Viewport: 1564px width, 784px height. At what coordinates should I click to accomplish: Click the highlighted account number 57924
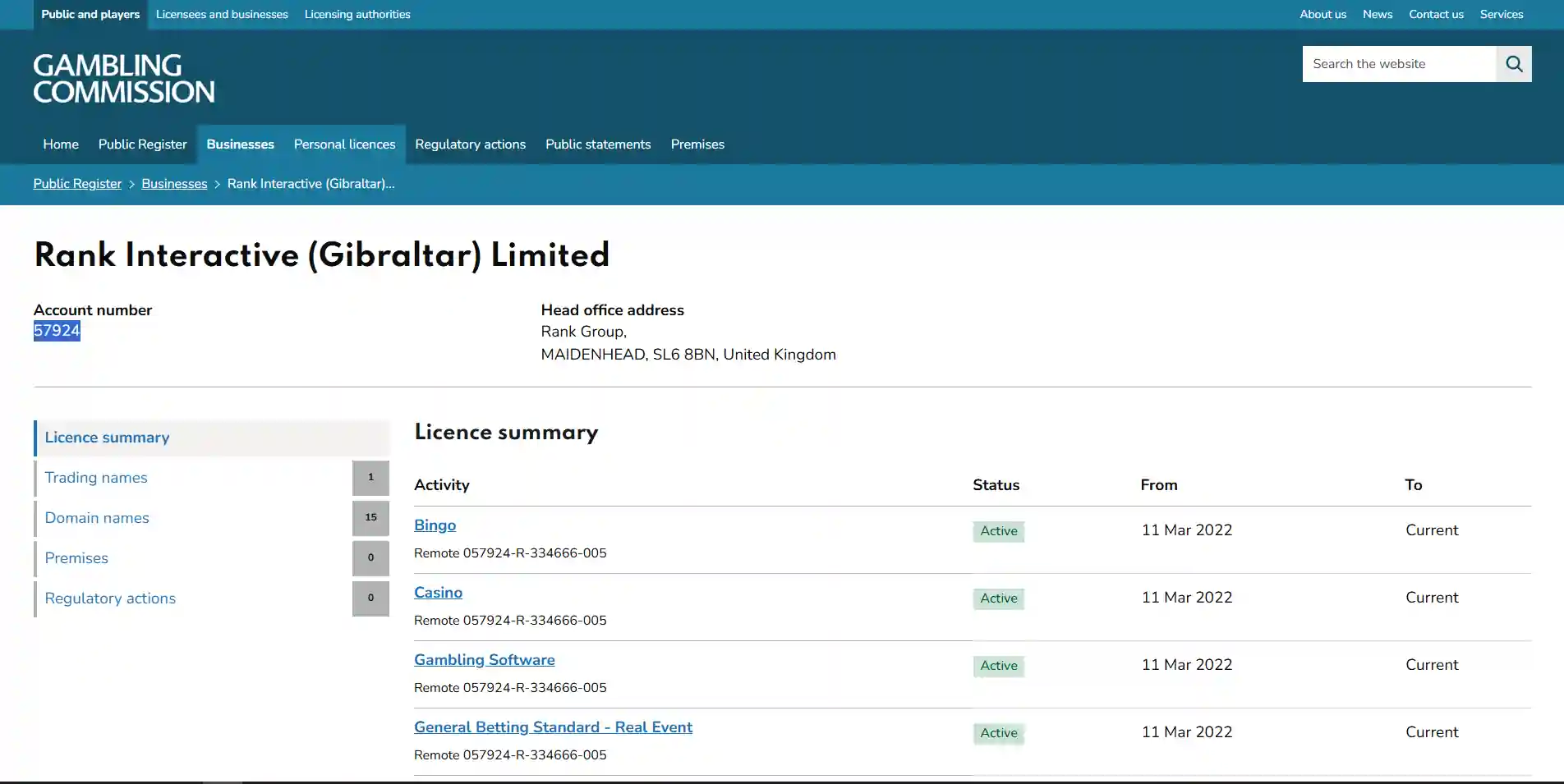tap(57, 331)
